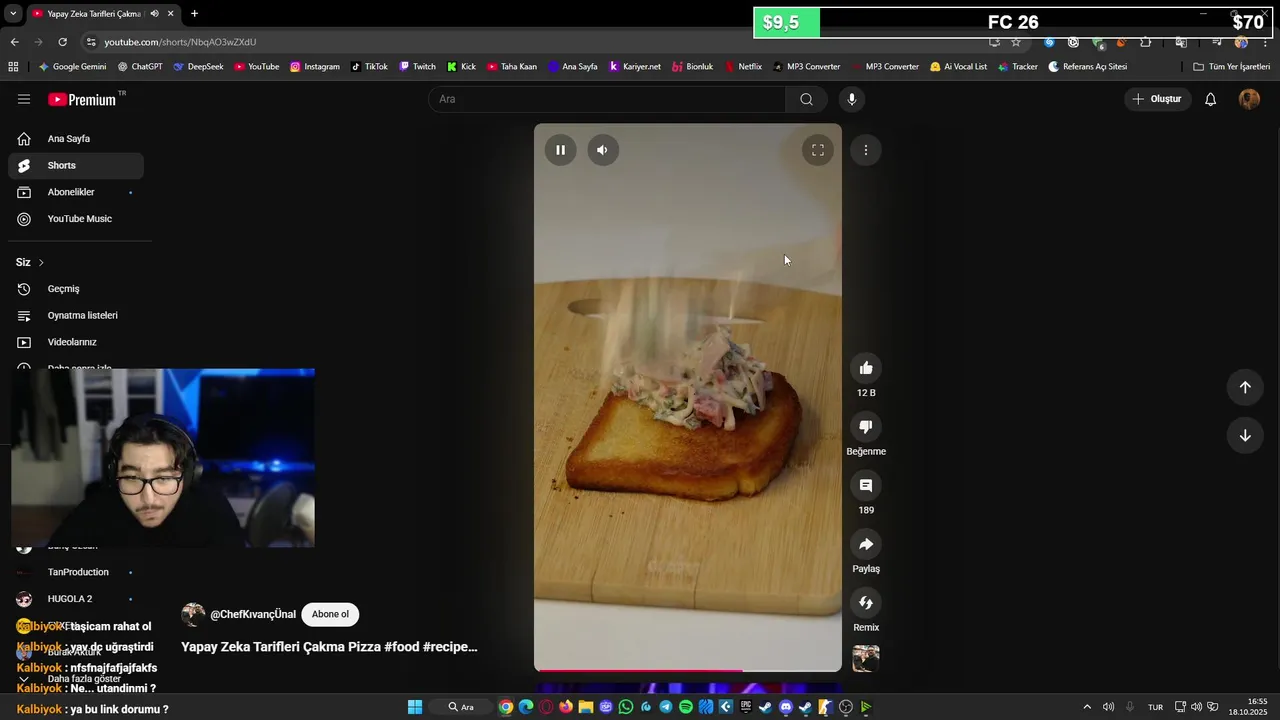Screen dimensions: 1280x720
Task: Expand Tüm Yer İşaretleri bookmarks folder
Action: tap(1231, 67)
